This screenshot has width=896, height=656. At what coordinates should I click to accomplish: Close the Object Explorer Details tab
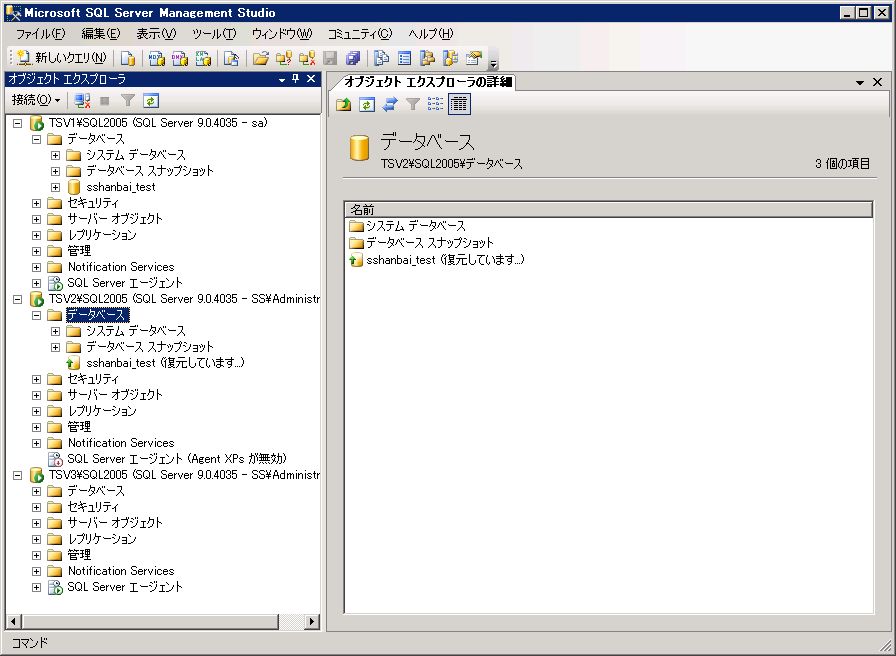click(878, 83)
